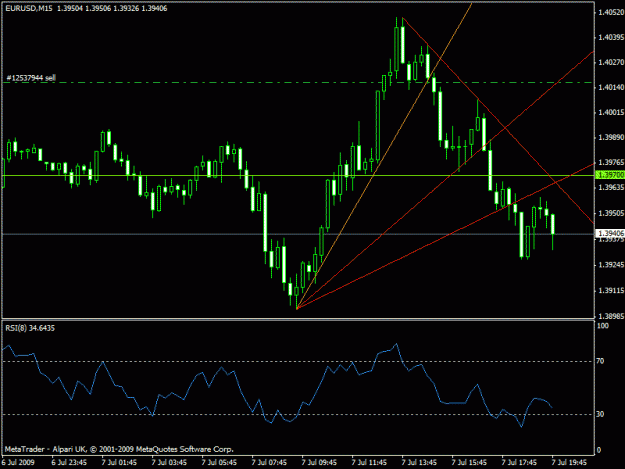This screenshot has width=625, height=469.
Task: Click the RSI(8) 34.6435 indicator label
Action: pyautogui.click(x=30, y=328)
